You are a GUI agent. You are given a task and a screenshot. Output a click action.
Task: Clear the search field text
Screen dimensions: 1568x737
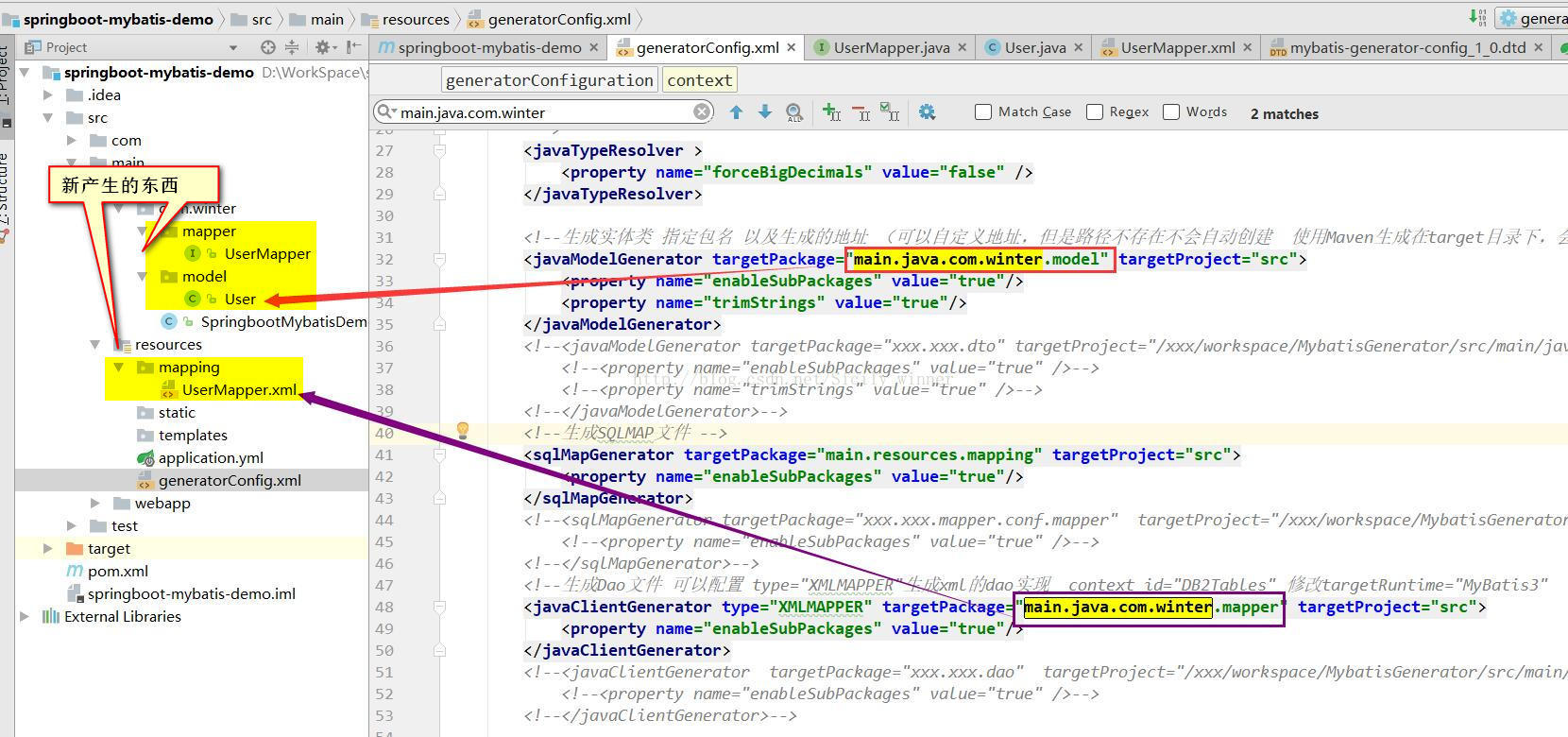pyautogui.click(x=702, y=112)
